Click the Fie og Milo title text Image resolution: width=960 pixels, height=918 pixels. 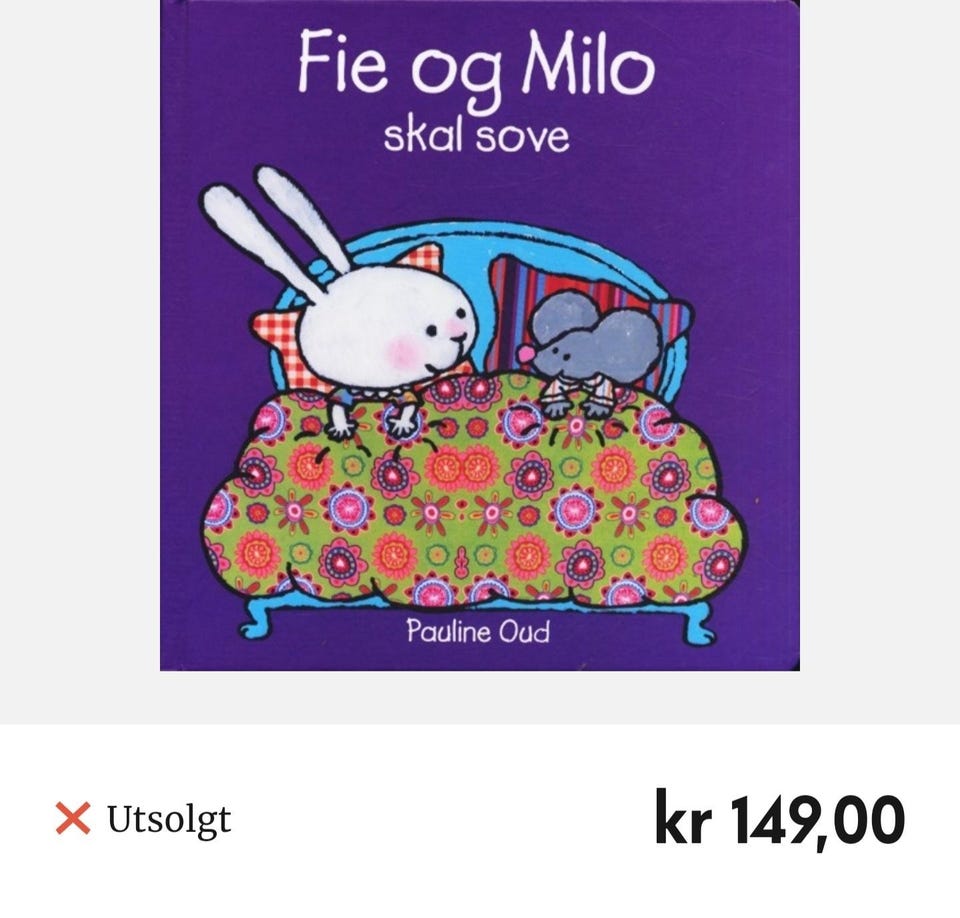(x=476, y=66)
